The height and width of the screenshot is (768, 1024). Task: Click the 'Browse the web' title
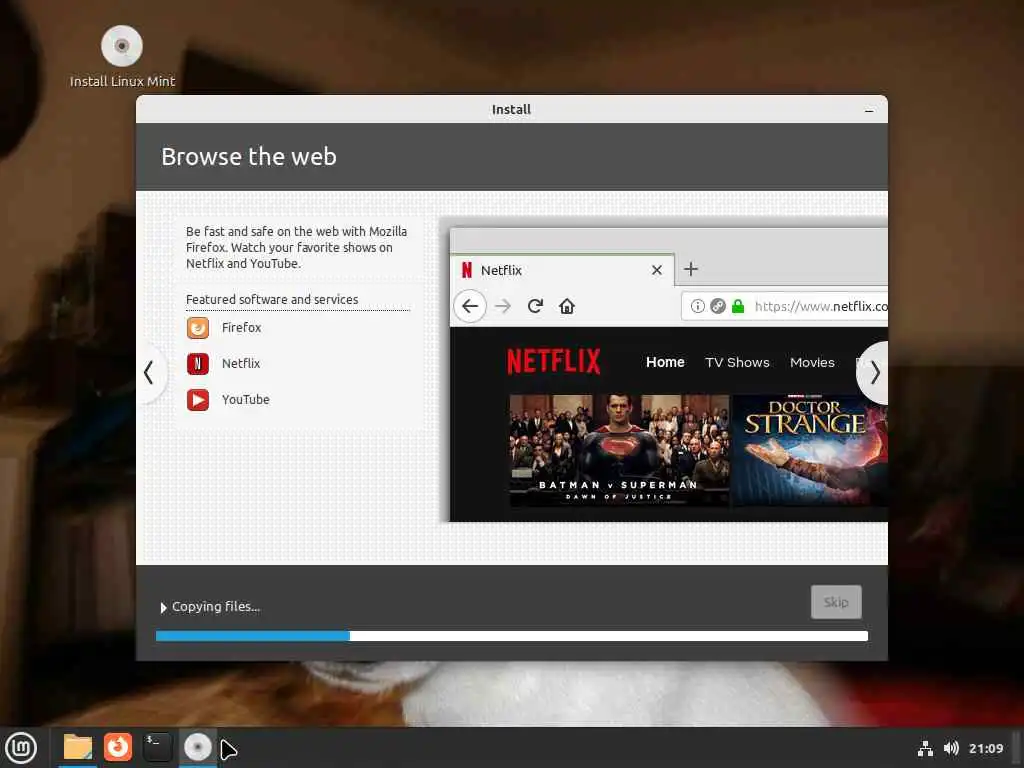[249, 157]
